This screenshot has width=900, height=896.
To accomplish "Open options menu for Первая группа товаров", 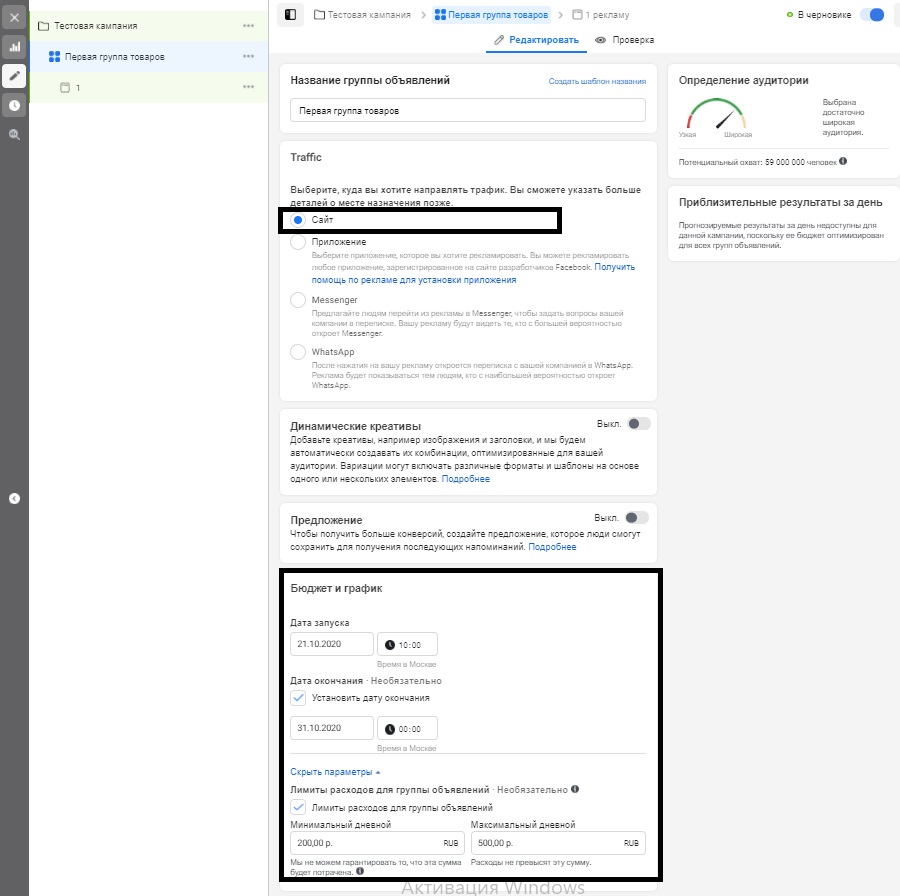I will pos(249,56).
